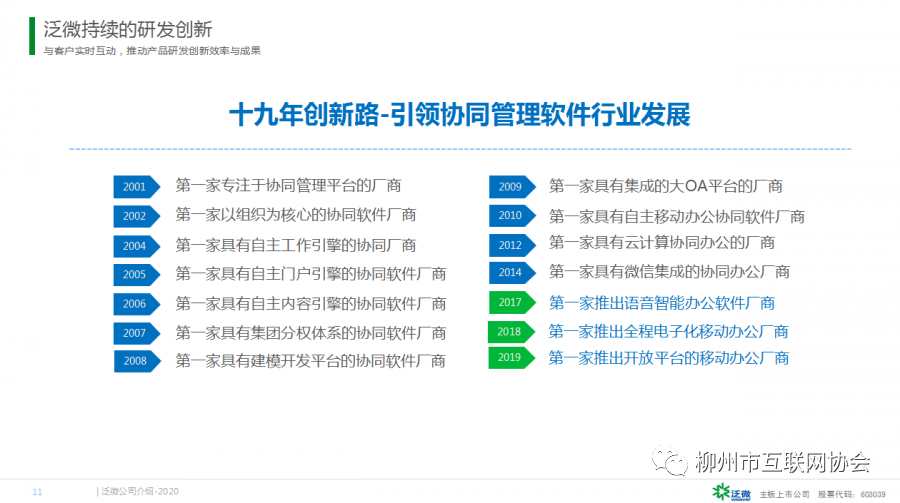
Task: Select blue text 第一家推出开放平台的移动办公厂商
Action: [669, 358]
